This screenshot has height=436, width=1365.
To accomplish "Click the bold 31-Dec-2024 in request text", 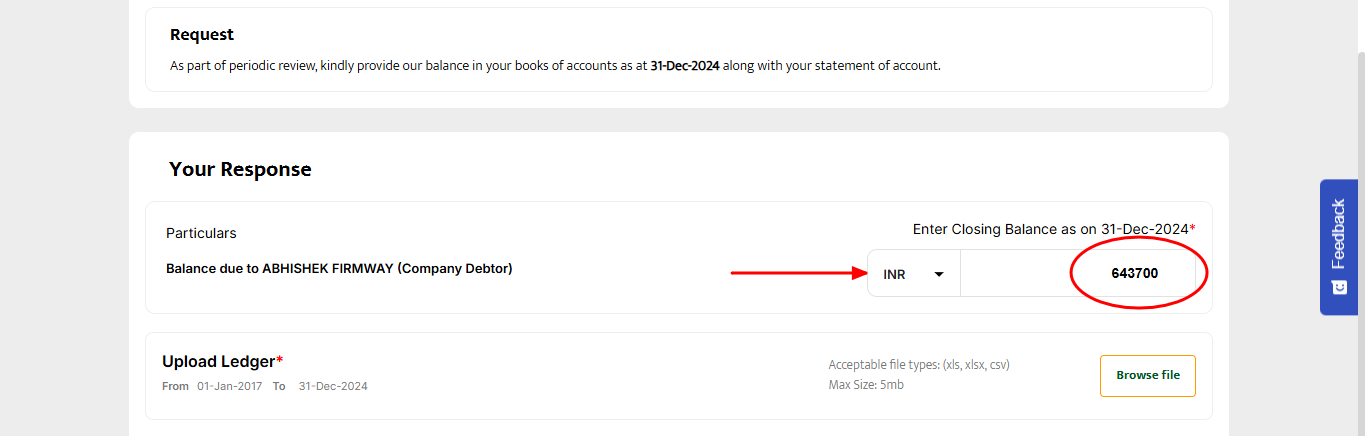I will coord(684,66).
